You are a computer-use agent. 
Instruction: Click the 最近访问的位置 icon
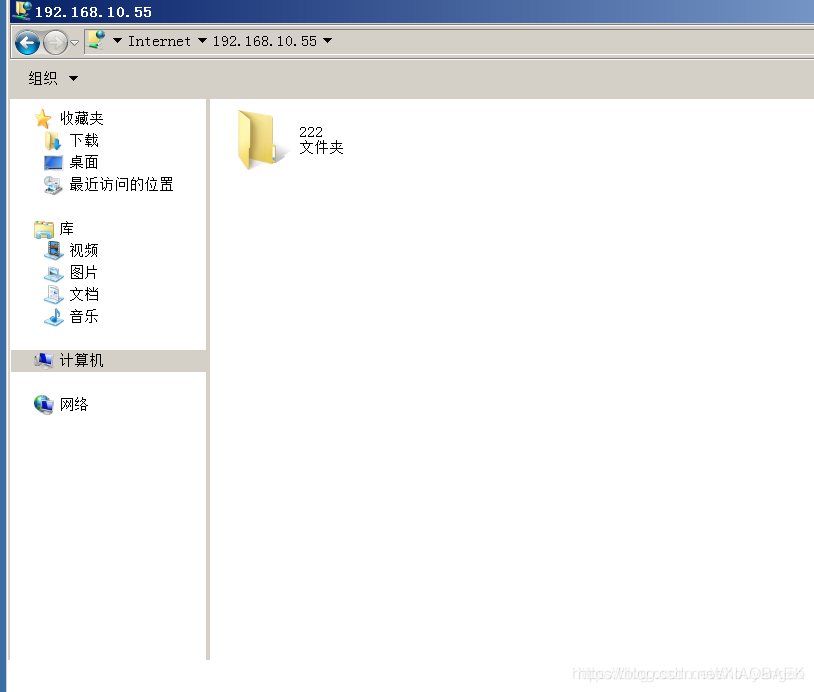click(53, 185)
